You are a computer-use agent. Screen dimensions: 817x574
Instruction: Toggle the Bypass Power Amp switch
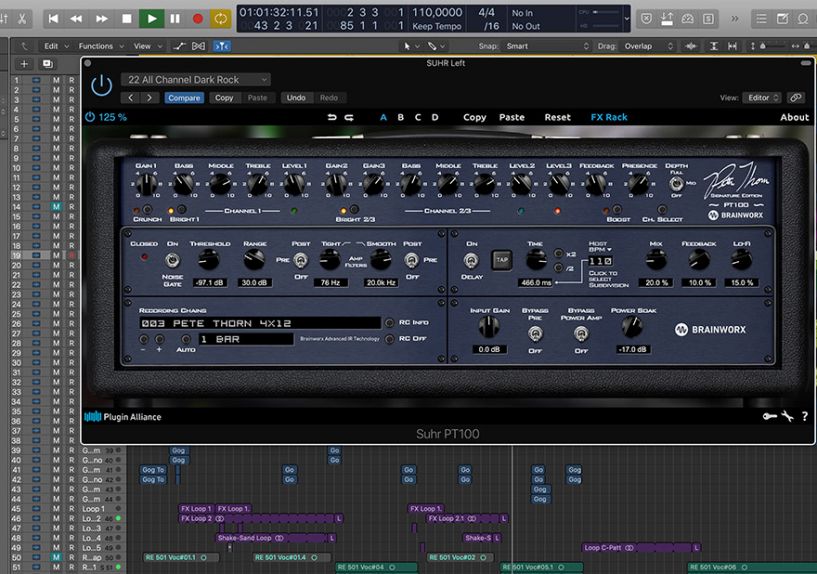click(581, 332)
